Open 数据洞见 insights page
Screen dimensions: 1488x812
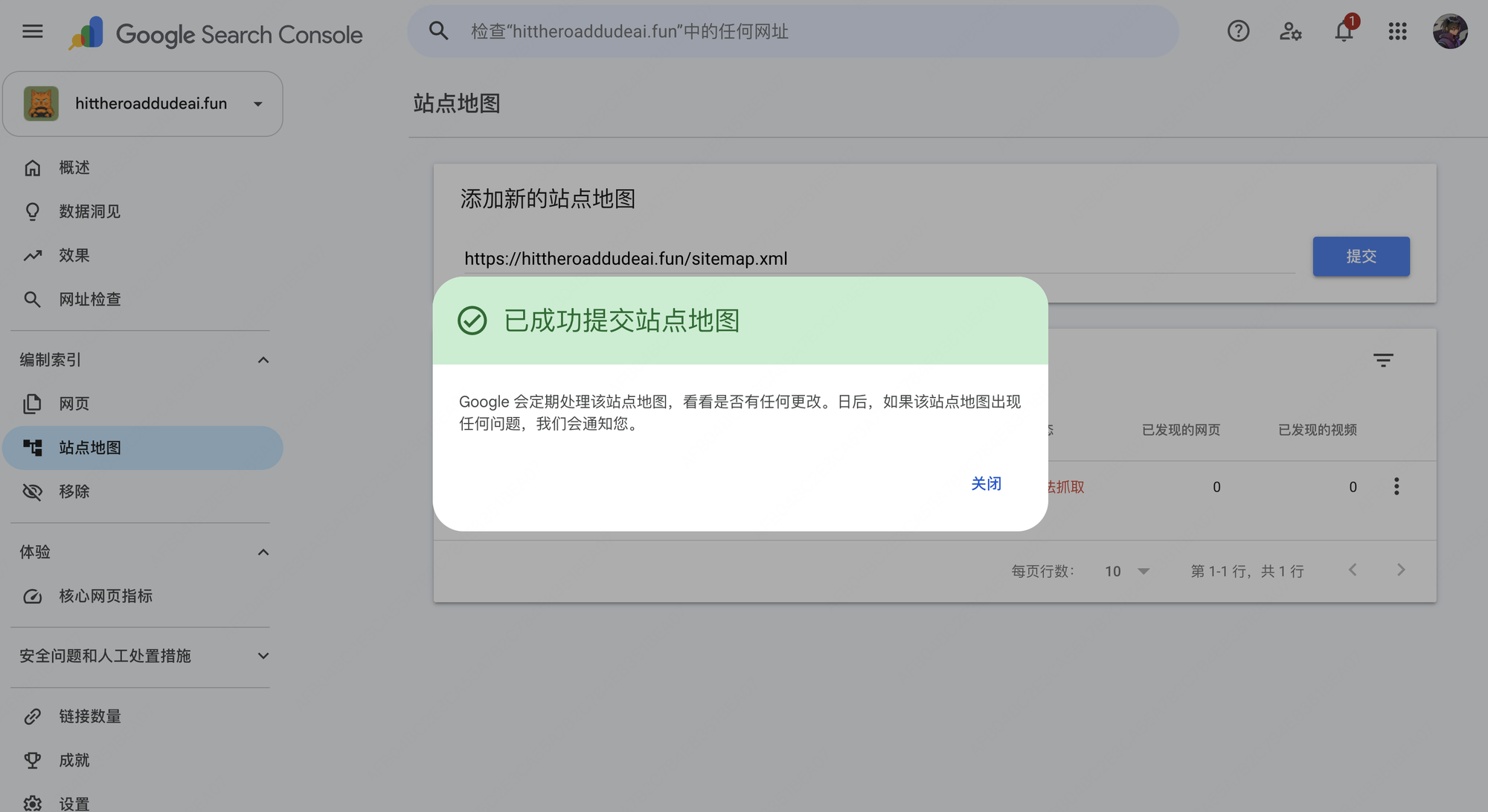(x=141, y=212)
